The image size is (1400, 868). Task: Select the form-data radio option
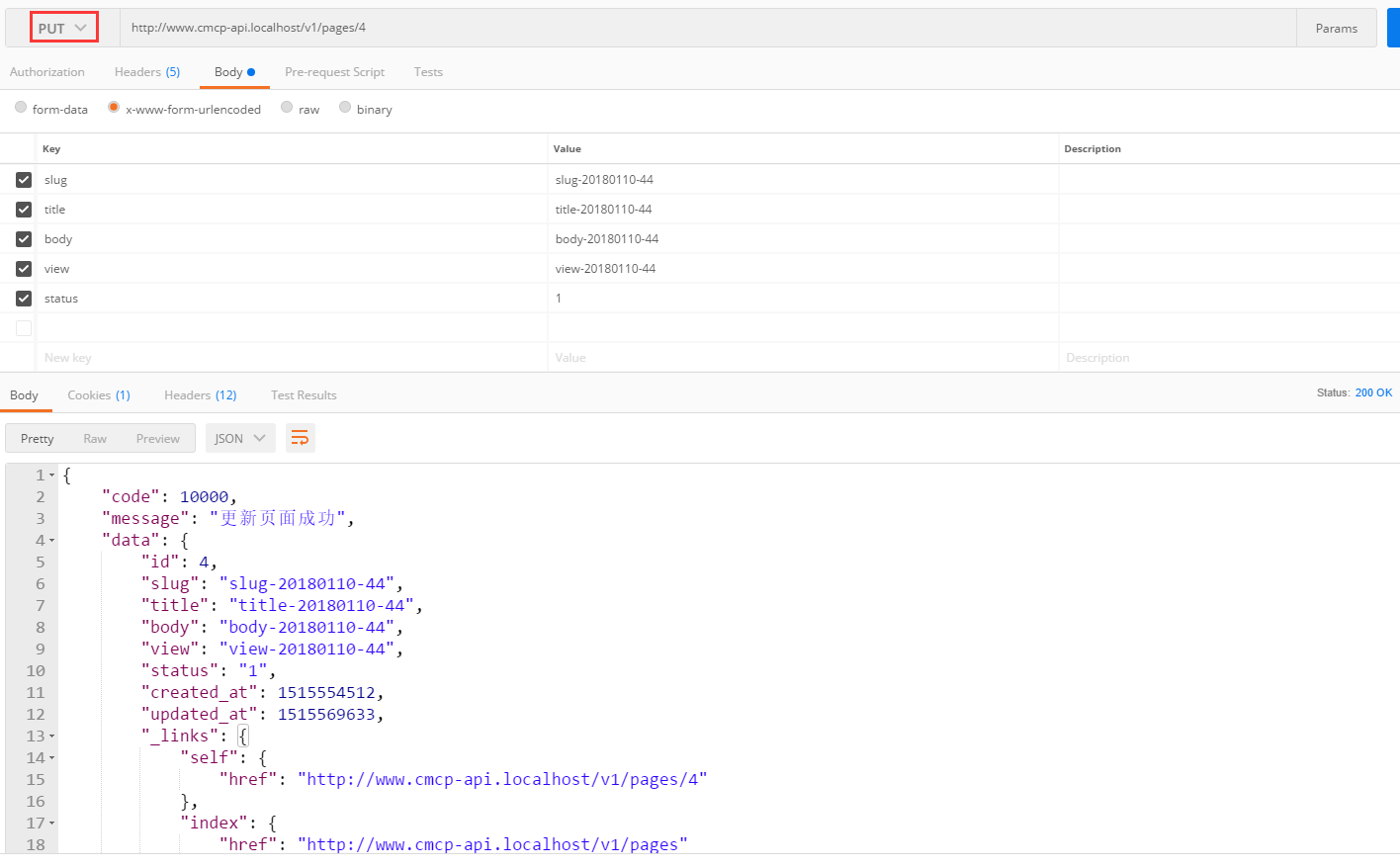pyautogui.click(x=21, y=108)
